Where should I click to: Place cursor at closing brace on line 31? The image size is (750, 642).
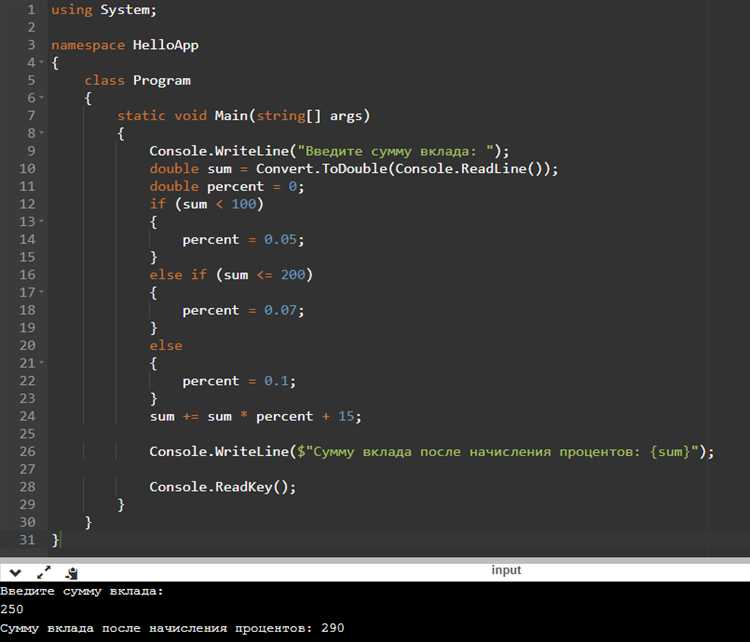click(56, 540)
